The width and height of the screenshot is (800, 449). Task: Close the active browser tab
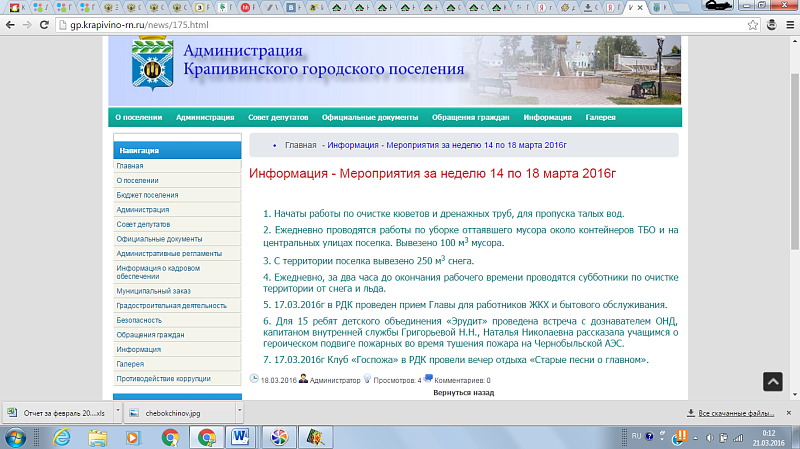coord(640,8)
